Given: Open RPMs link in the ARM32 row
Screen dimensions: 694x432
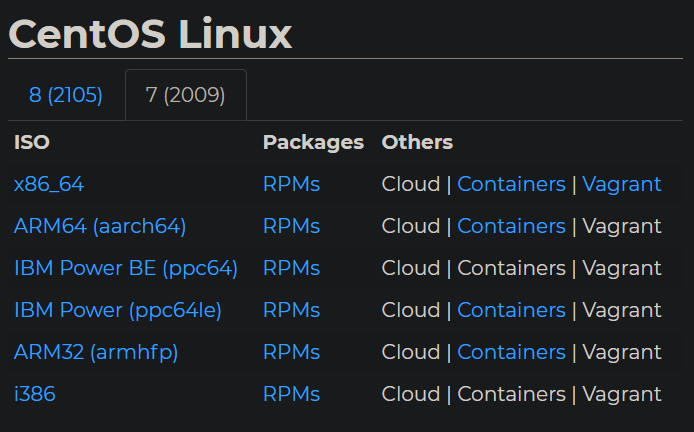Looking at the screenshot, I should pos(291,352).
